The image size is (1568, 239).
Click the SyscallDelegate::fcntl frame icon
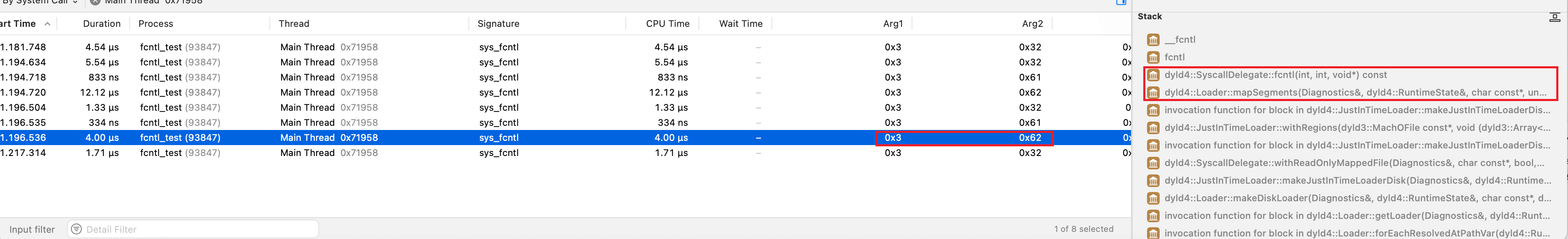pyautogui.click(x=1153, y=75)
